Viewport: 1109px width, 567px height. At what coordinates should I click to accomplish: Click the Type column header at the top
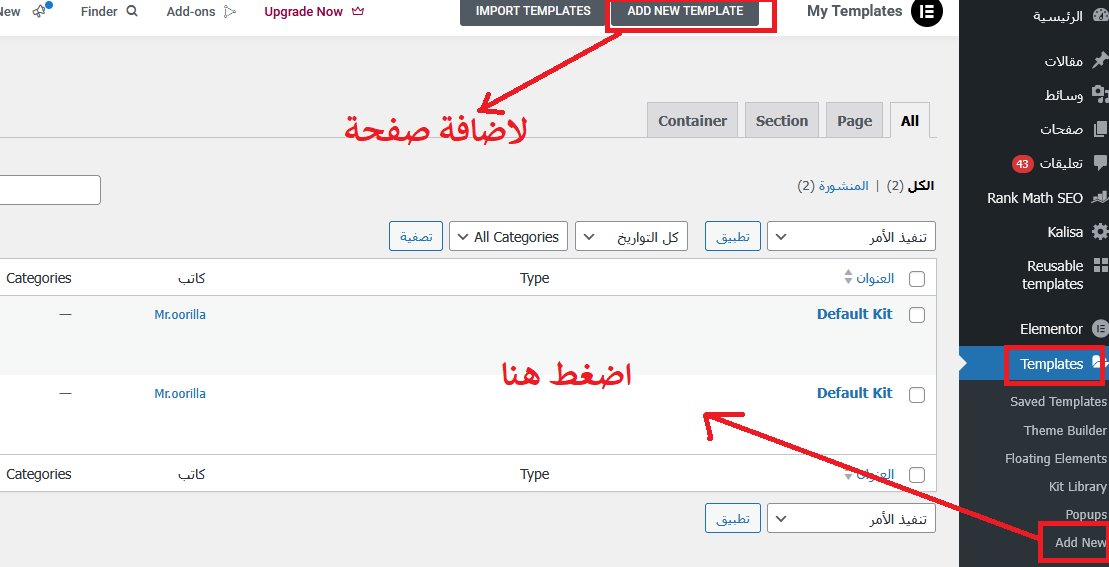534,278
